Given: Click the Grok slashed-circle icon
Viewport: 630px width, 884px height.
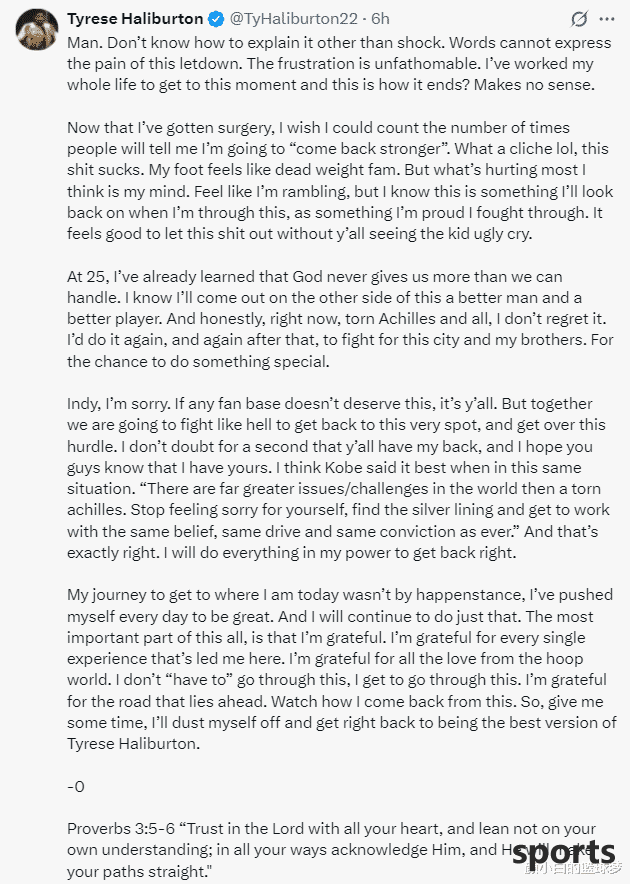Looking at the screenshot, I should click(x=579, y=19).
